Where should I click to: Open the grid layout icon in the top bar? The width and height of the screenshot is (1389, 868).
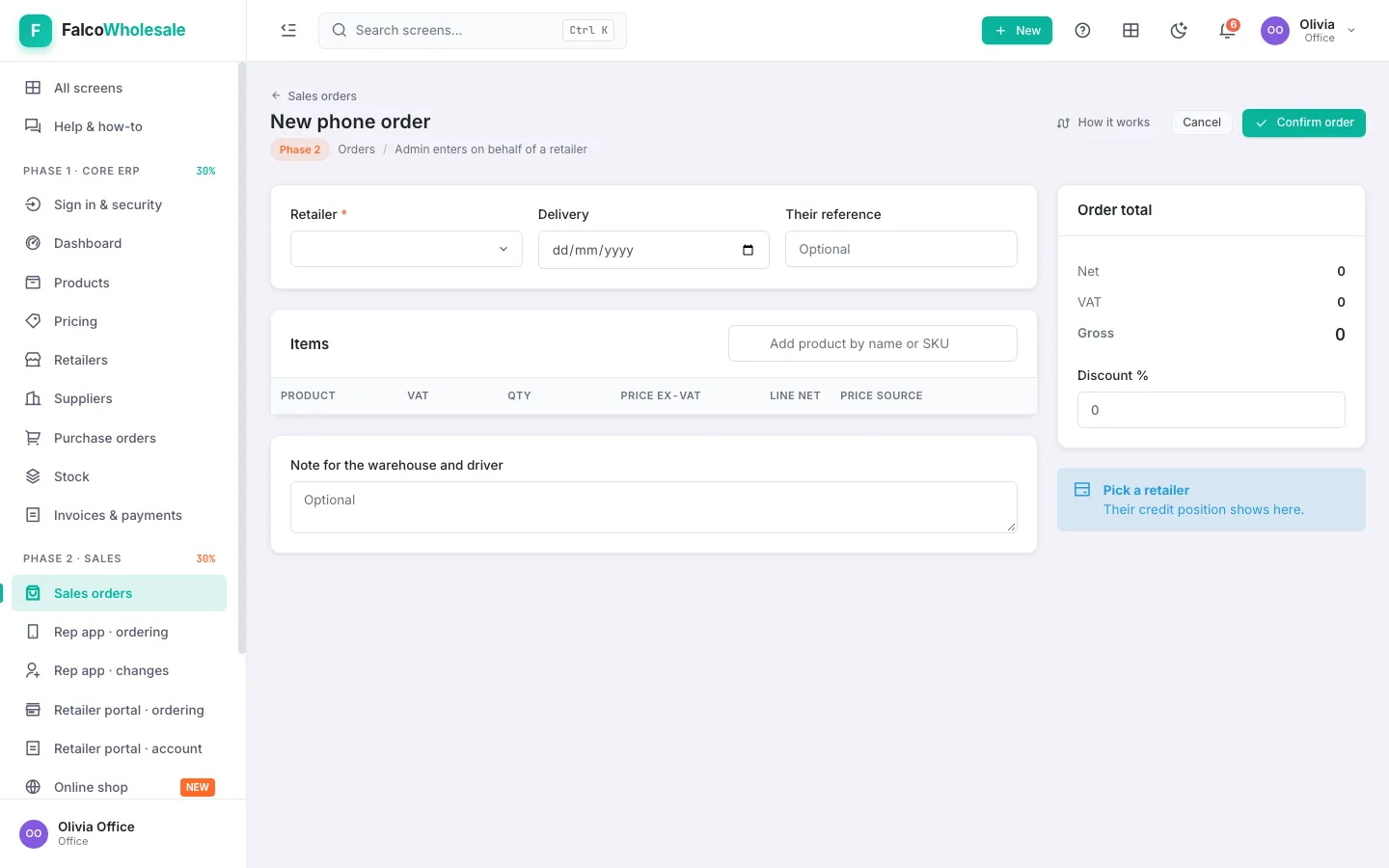click(1130, 31)
